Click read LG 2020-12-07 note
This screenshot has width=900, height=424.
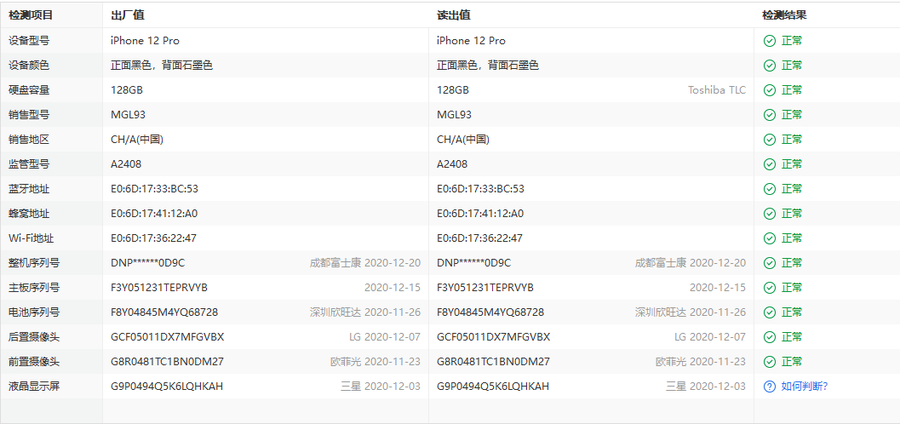tap(711, 337)
